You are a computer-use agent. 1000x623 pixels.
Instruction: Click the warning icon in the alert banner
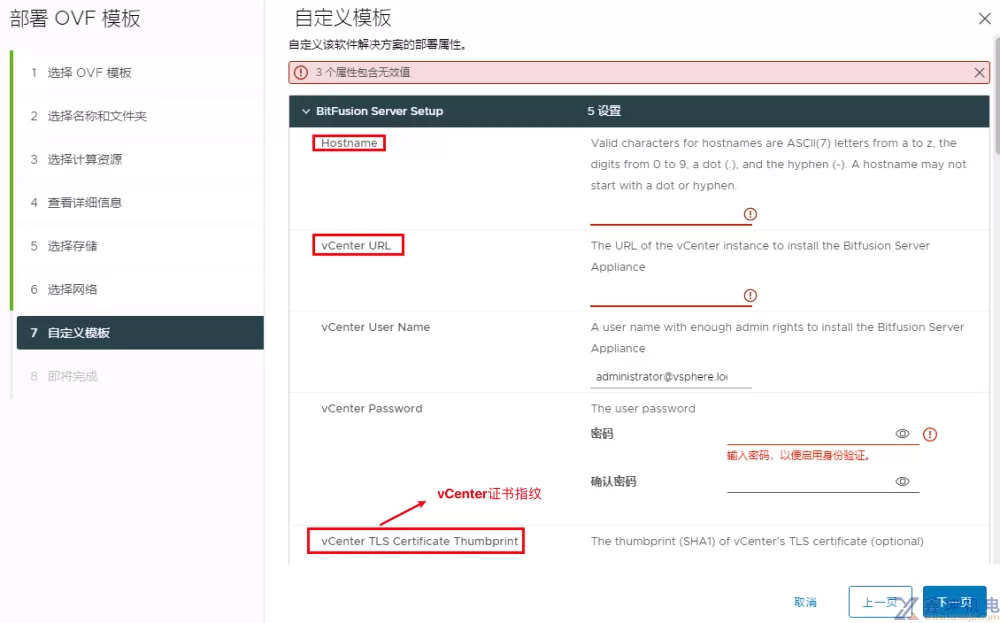pos(301,73)
